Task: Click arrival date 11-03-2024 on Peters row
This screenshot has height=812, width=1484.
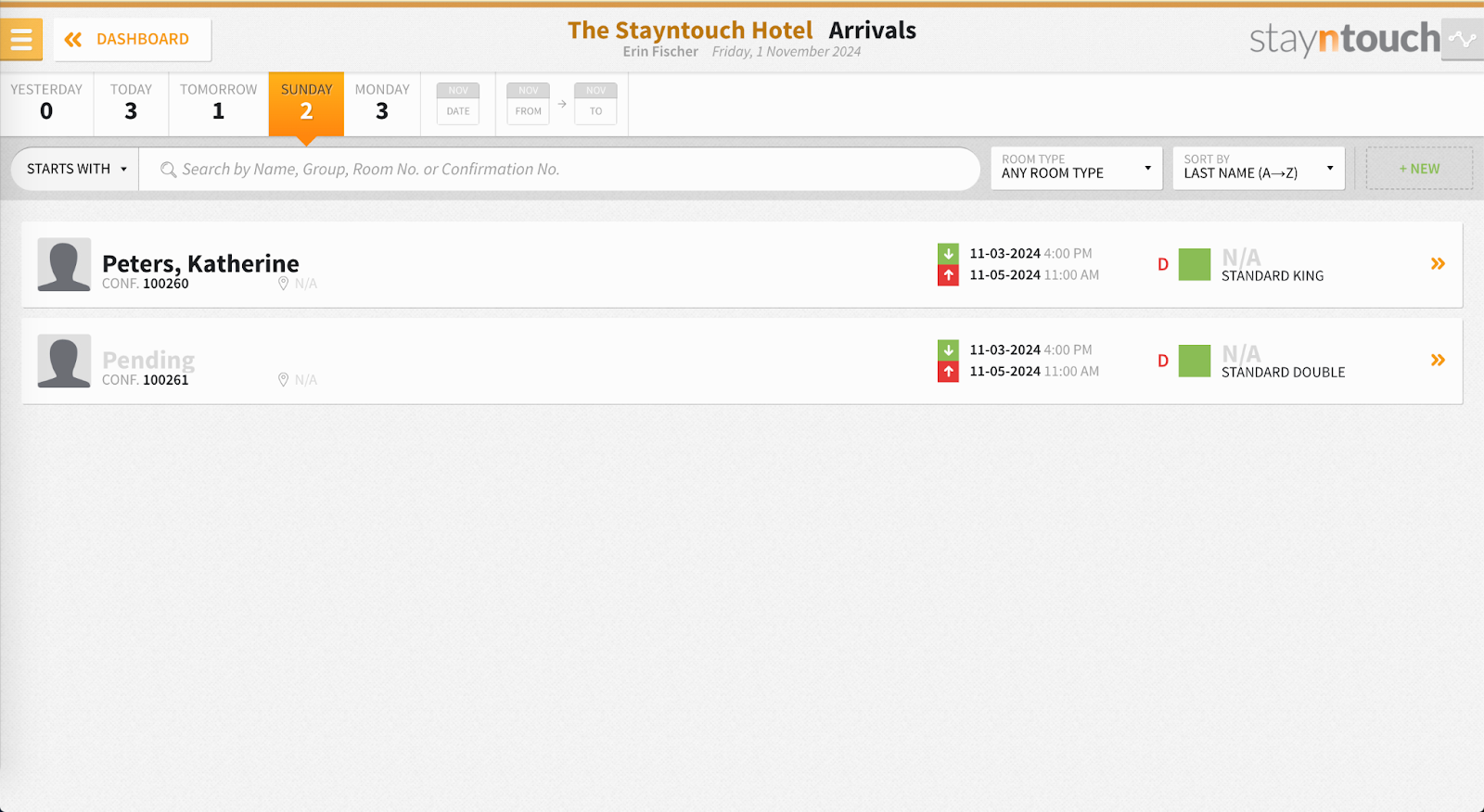Action: point(1004,253)
